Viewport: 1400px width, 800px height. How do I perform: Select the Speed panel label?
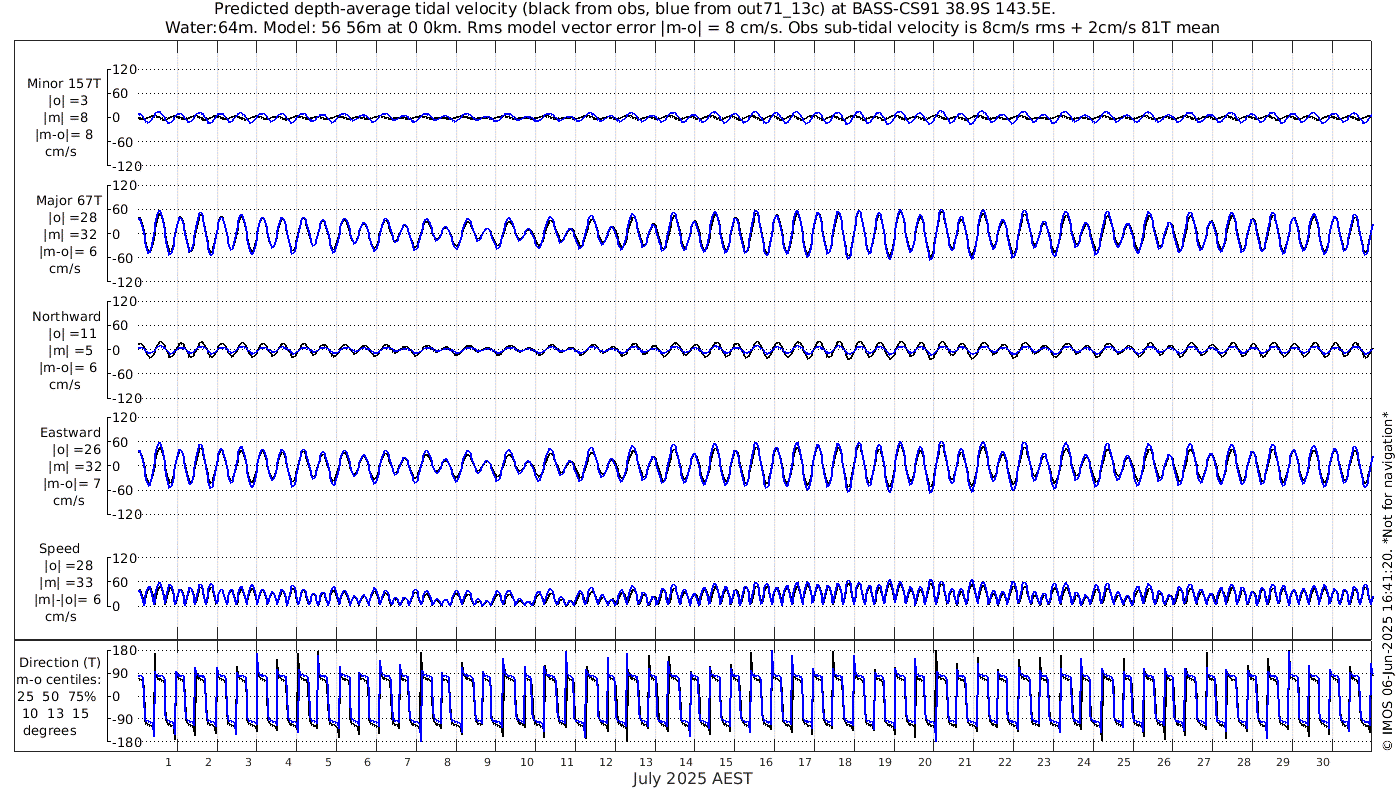[60, 549]
